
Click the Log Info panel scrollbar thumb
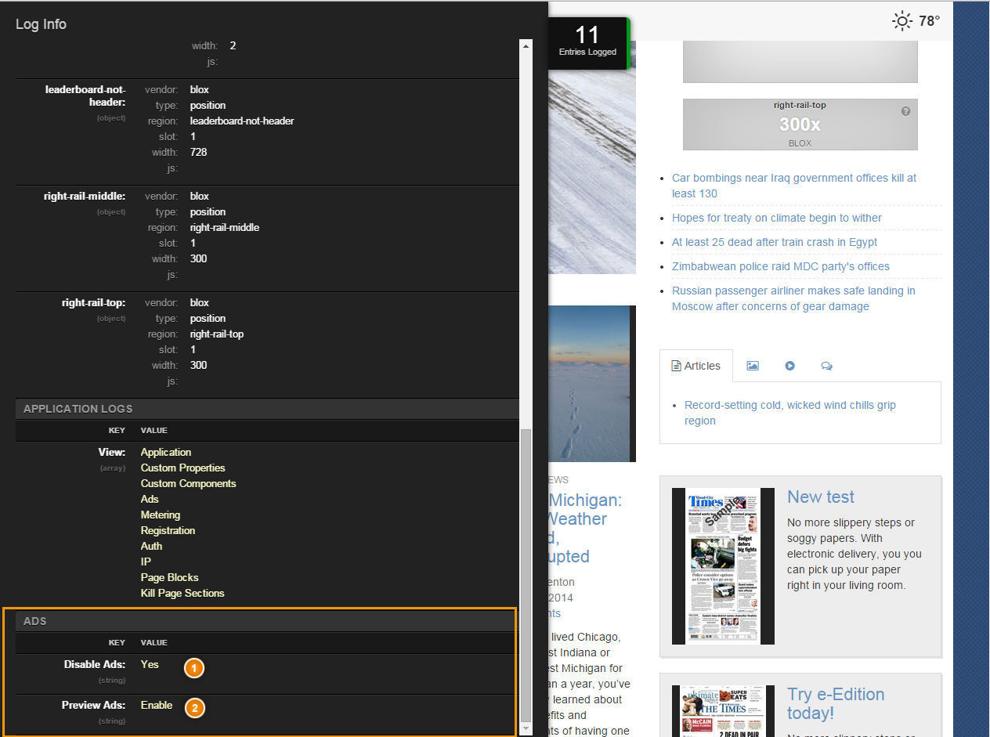coord(525,575)
